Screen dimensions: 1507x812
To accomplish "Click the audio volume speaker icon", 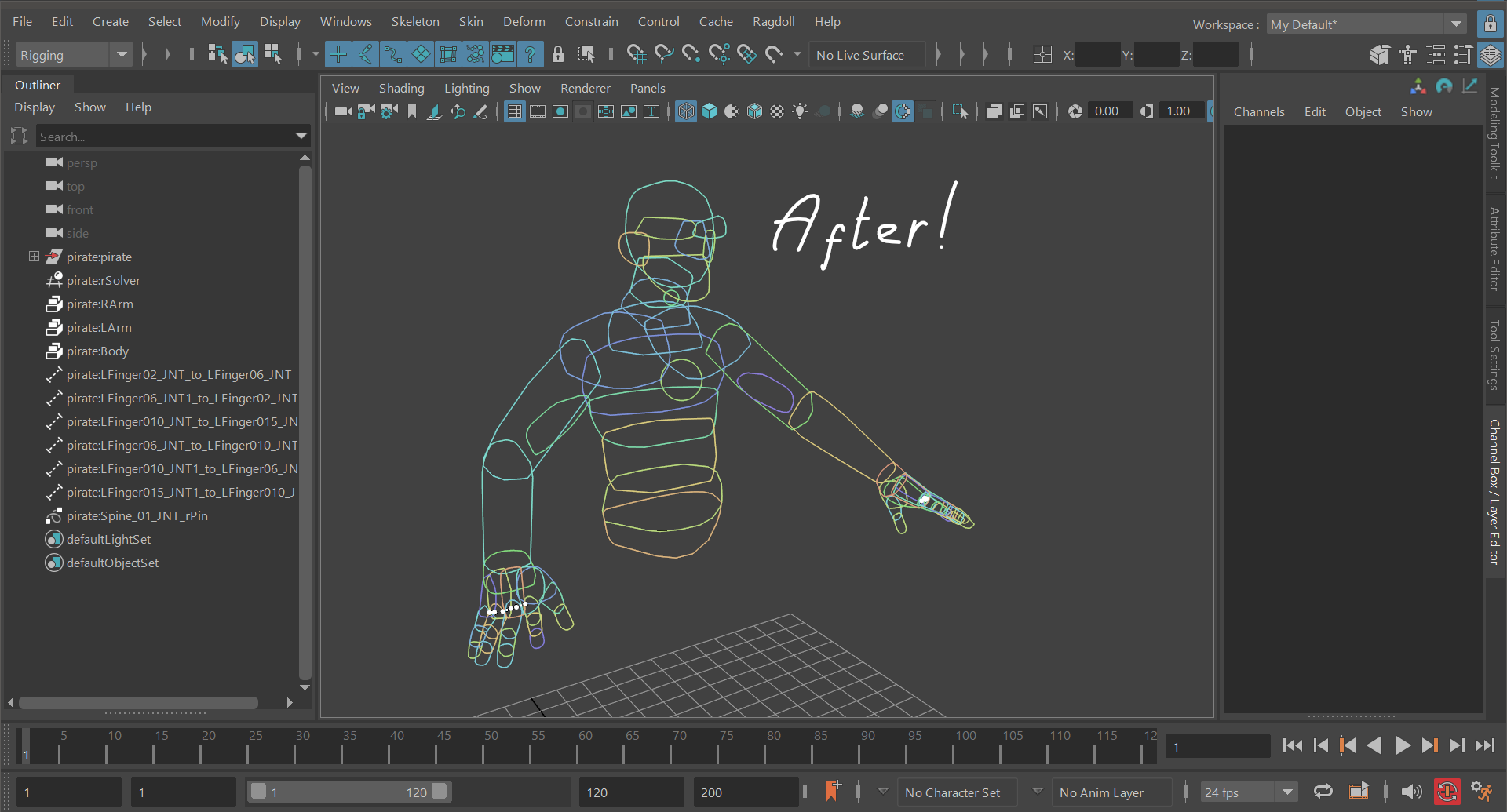I will 1410,792.
